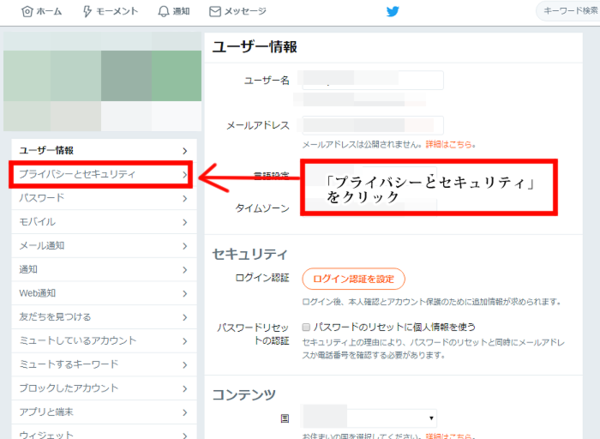
Task: Open the メッセージ label in top bar
Action: 245,11
